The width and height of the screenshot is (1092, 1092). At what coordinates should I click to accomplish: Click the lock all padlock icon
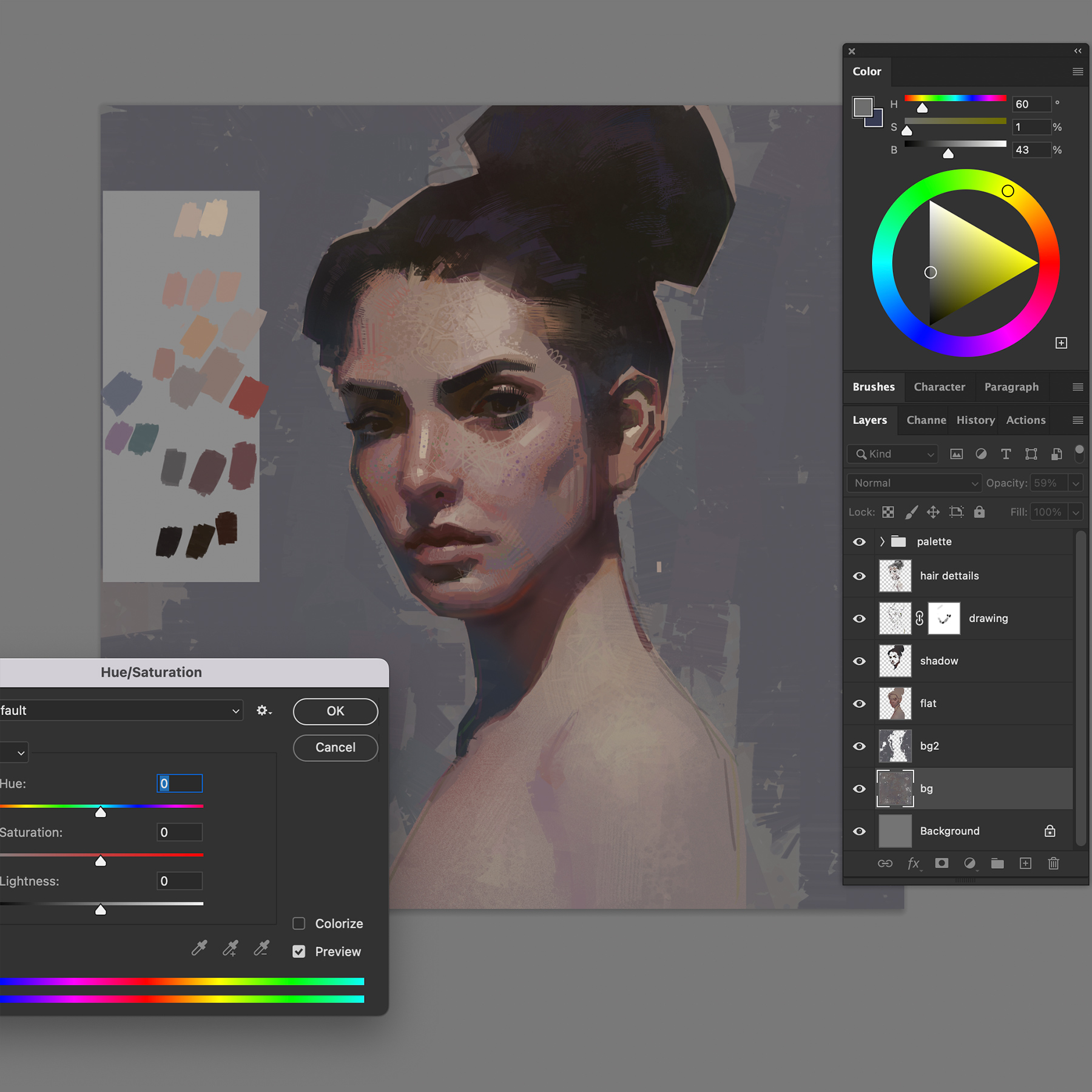pos(979,512)
